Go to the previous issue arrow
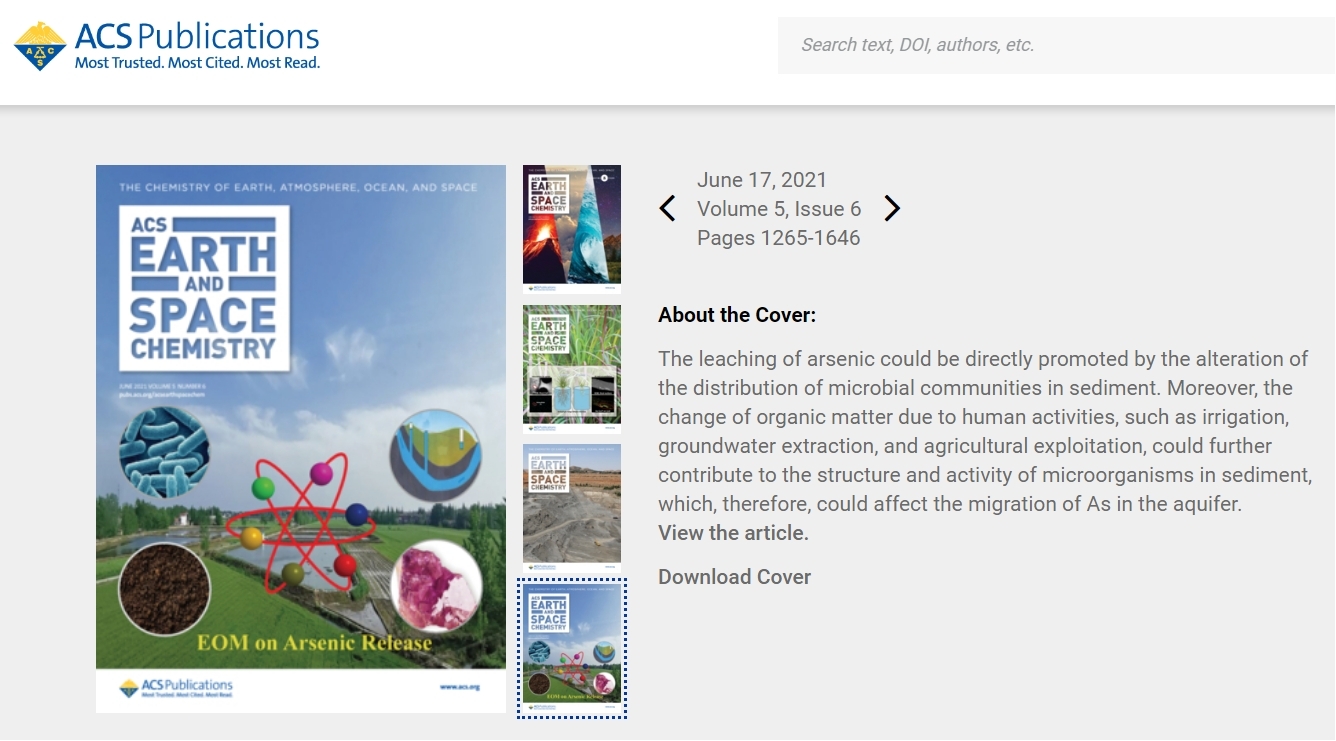1336x741 pixels. click(667, 209)
